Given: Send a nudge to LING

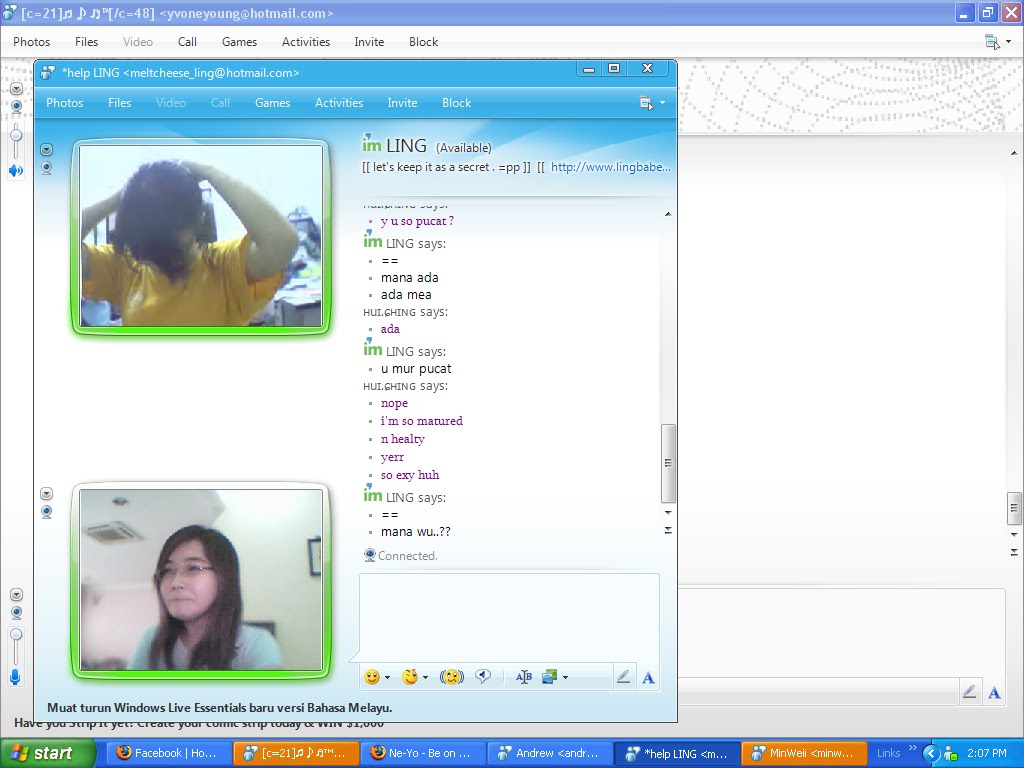Looking at the screenshot, I should pyautogui.click(x=452, y=677).
